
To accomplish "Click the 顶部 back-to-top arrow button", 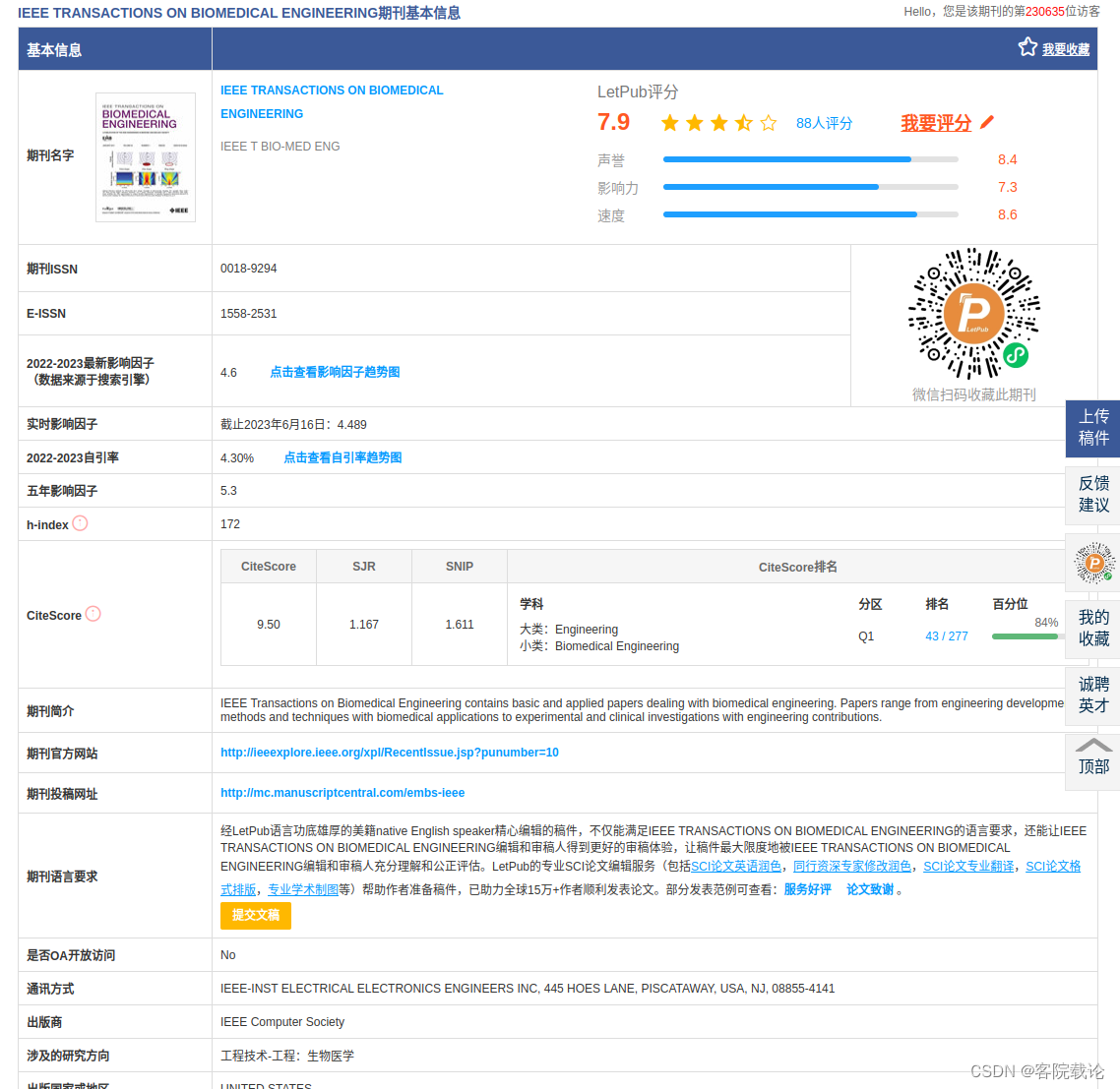I will (1092, 761).
